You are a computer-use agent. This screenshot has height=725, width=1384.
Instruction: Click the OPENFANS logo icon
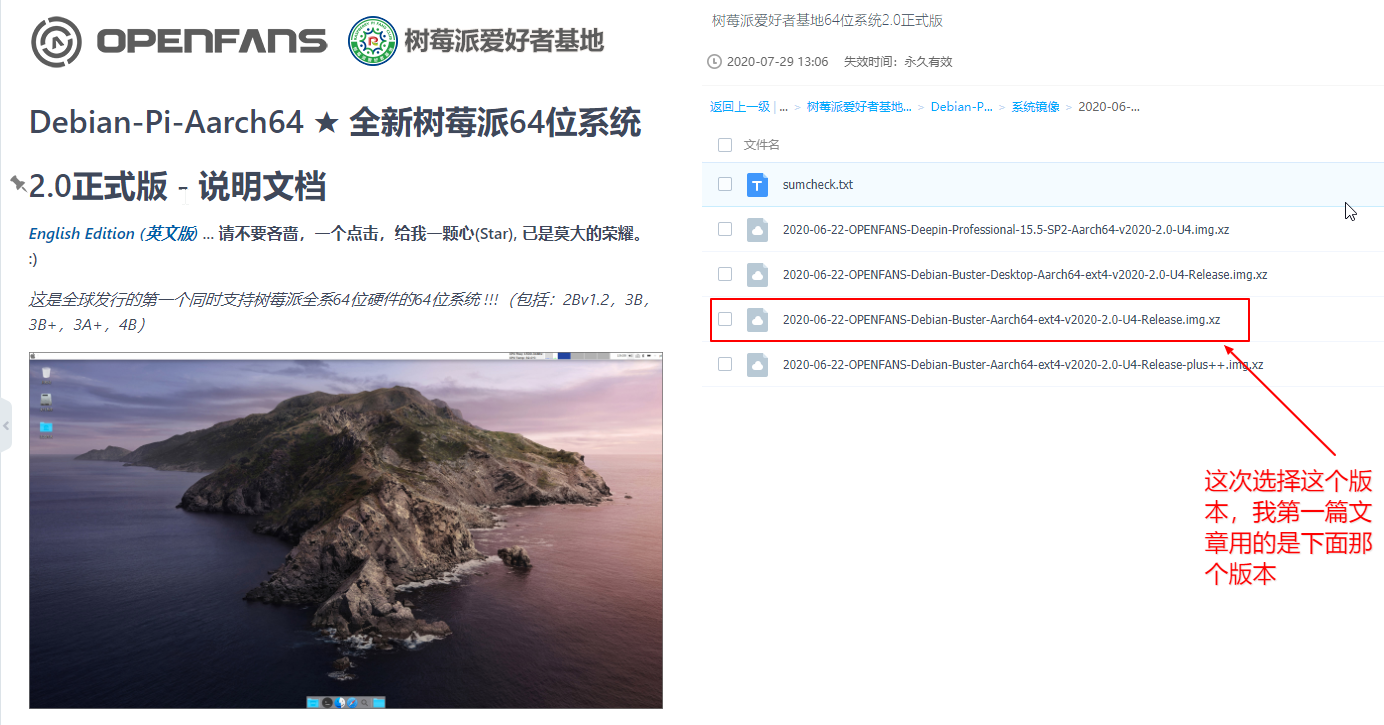click(x=56, y=41)
